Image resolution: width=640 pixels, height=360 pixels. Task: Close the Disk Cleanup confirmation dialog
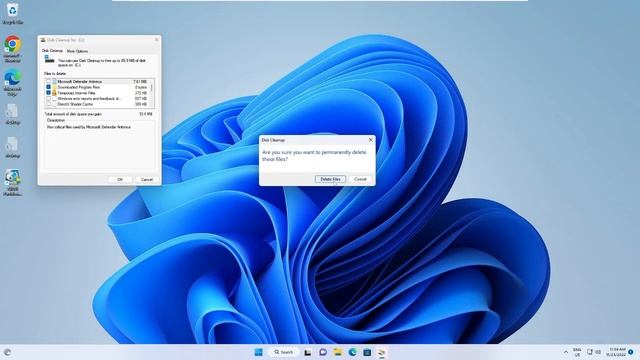pos(370,140)
